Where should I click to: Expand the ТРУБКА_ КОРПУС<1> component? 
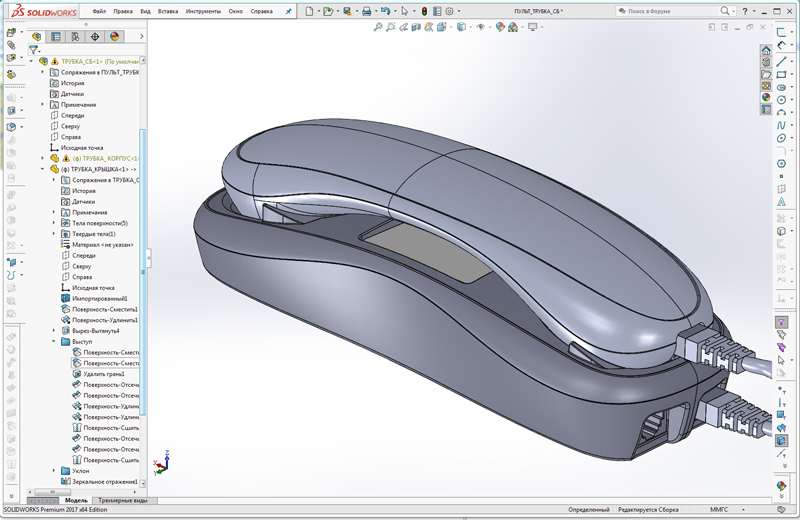42,158
